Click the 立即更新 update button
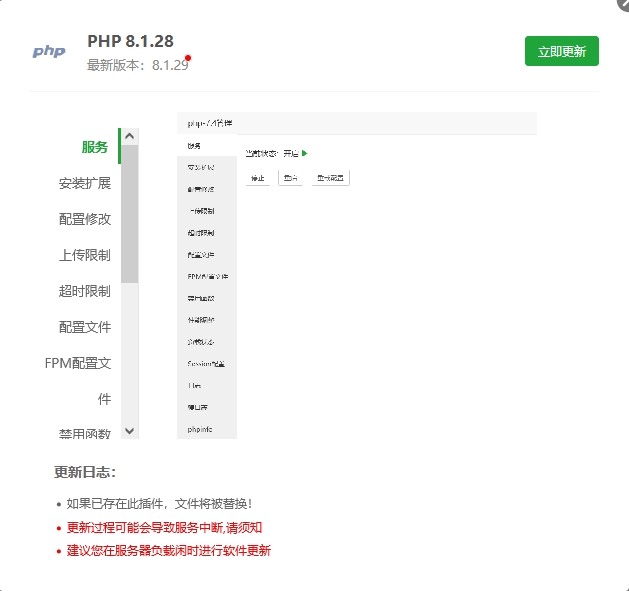The width and height of the screenshot is (629, 591). 561,51
